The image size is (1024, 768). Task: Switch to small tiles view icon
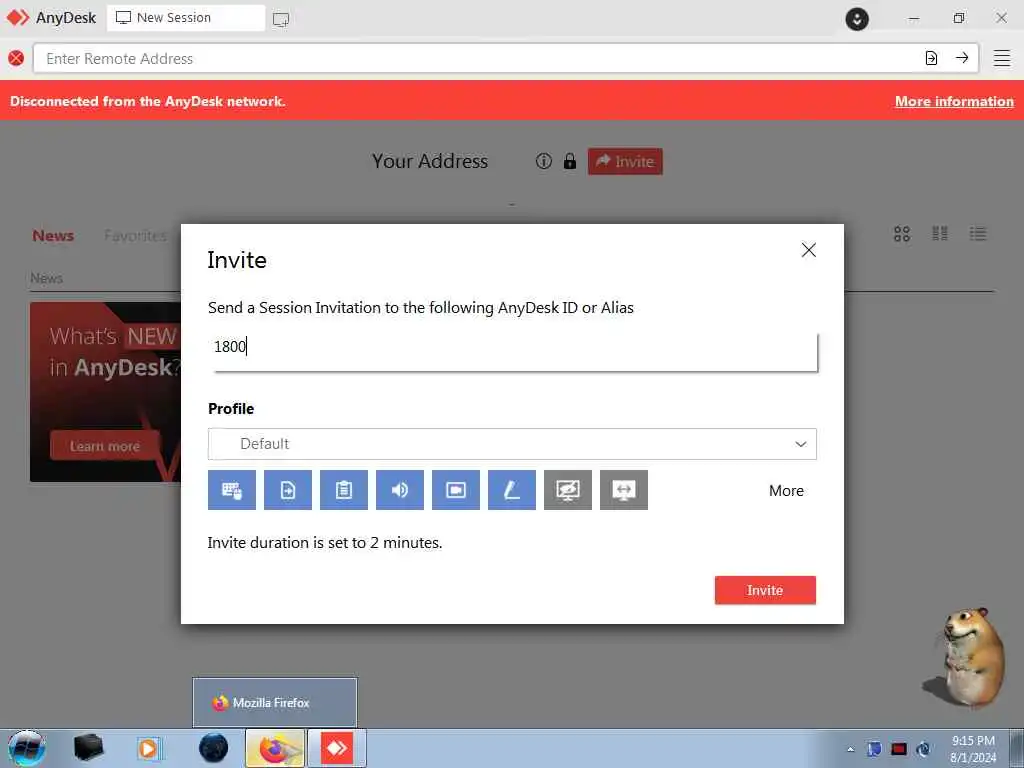940,234
